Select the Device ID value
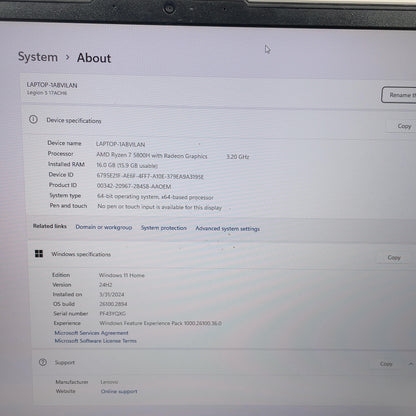Image resolution: width=416 pixels, height=416 pixels. (x=150, y=176)
